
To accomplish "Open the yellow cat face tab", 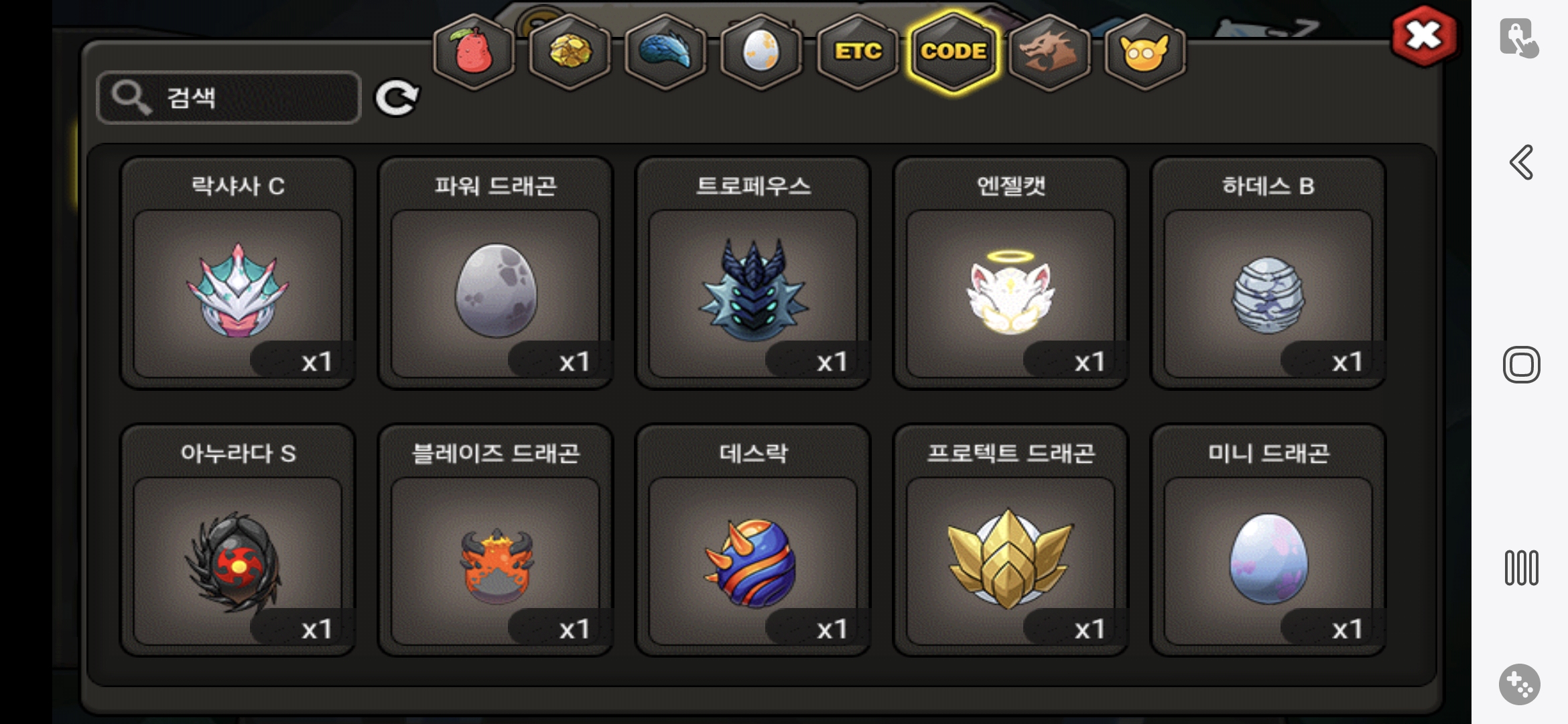I will (x=1145, y=52).
